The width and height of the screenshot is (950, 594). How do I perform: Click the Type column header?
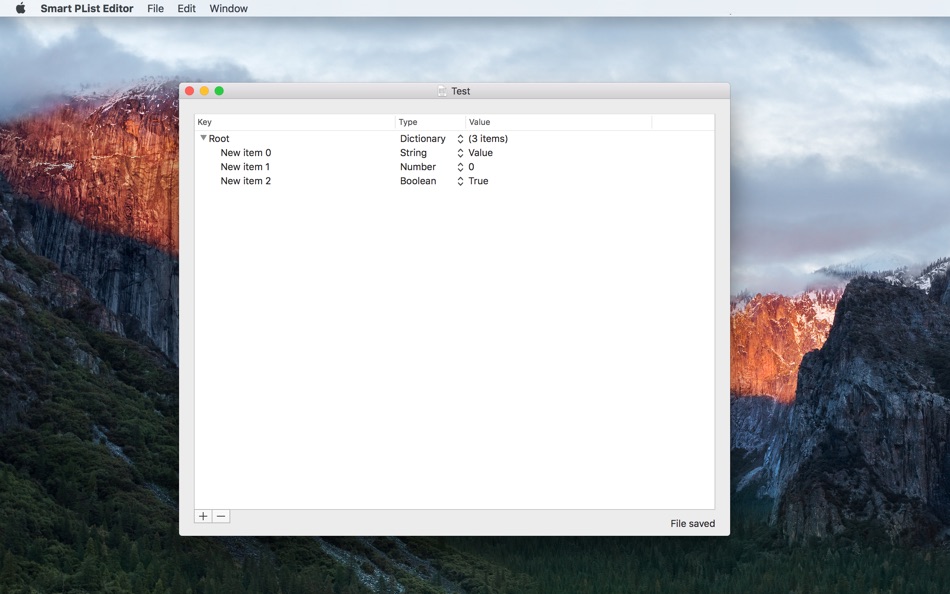tap(430, 122)
